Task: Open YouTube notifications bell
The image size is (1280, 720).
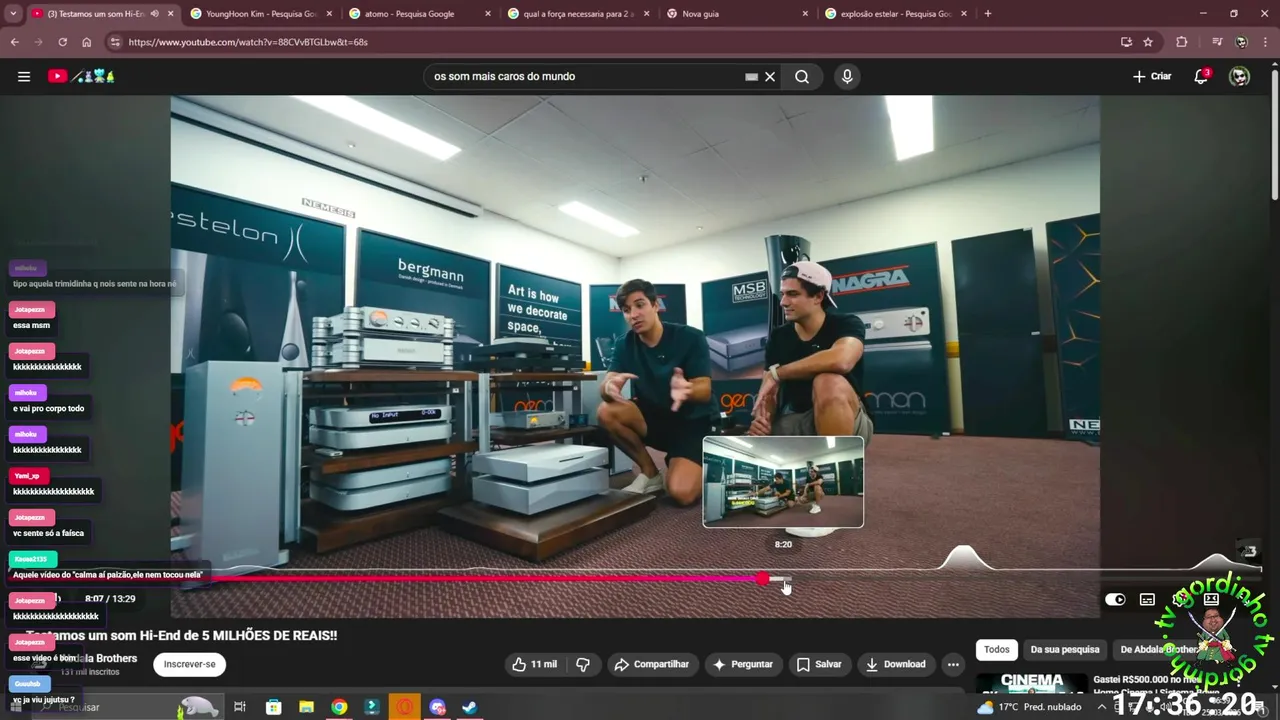Action: pyautogui.click(x=1202, y=76)
